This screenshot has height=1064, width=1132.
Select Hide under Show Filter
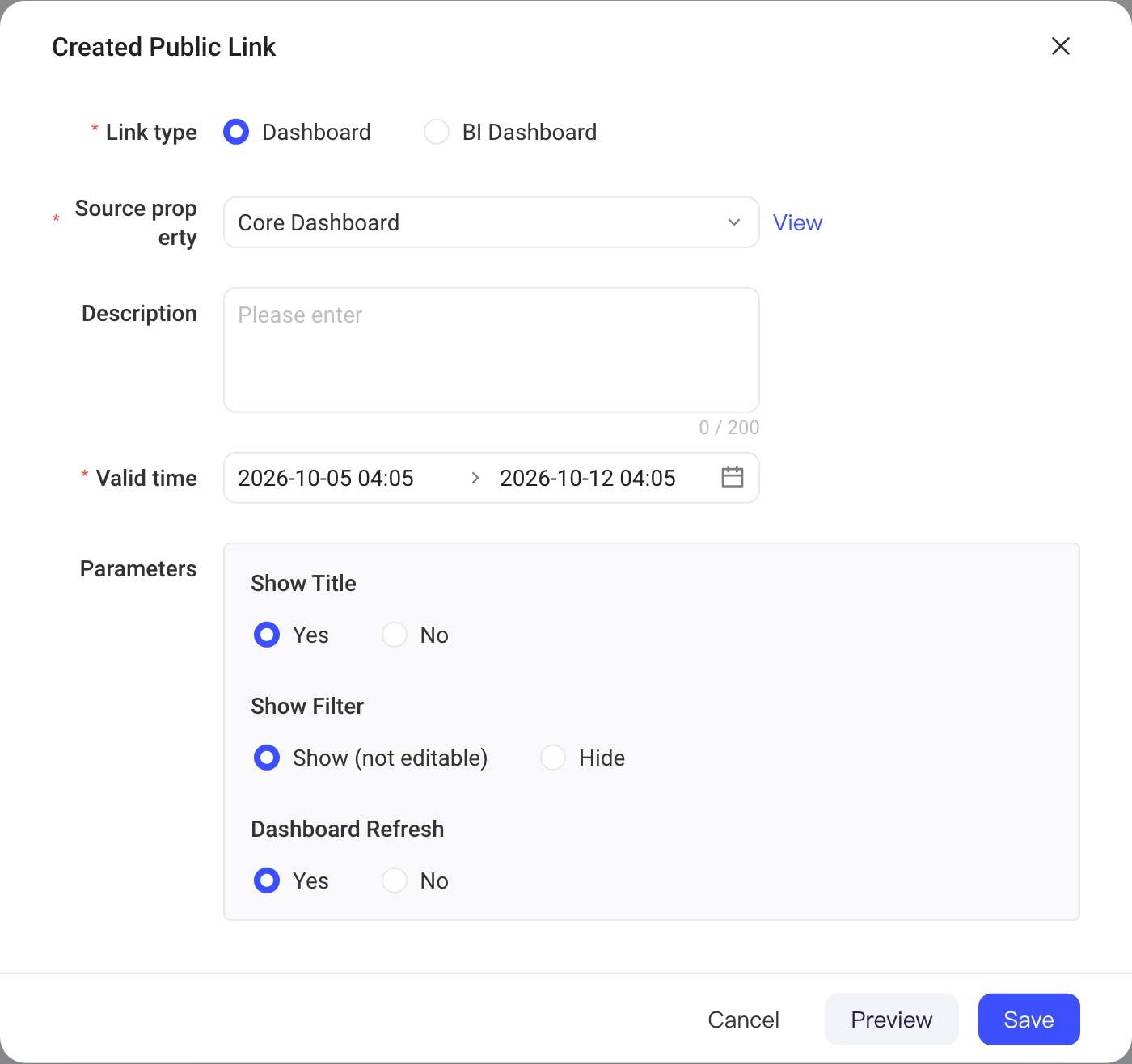coord(553,758)
